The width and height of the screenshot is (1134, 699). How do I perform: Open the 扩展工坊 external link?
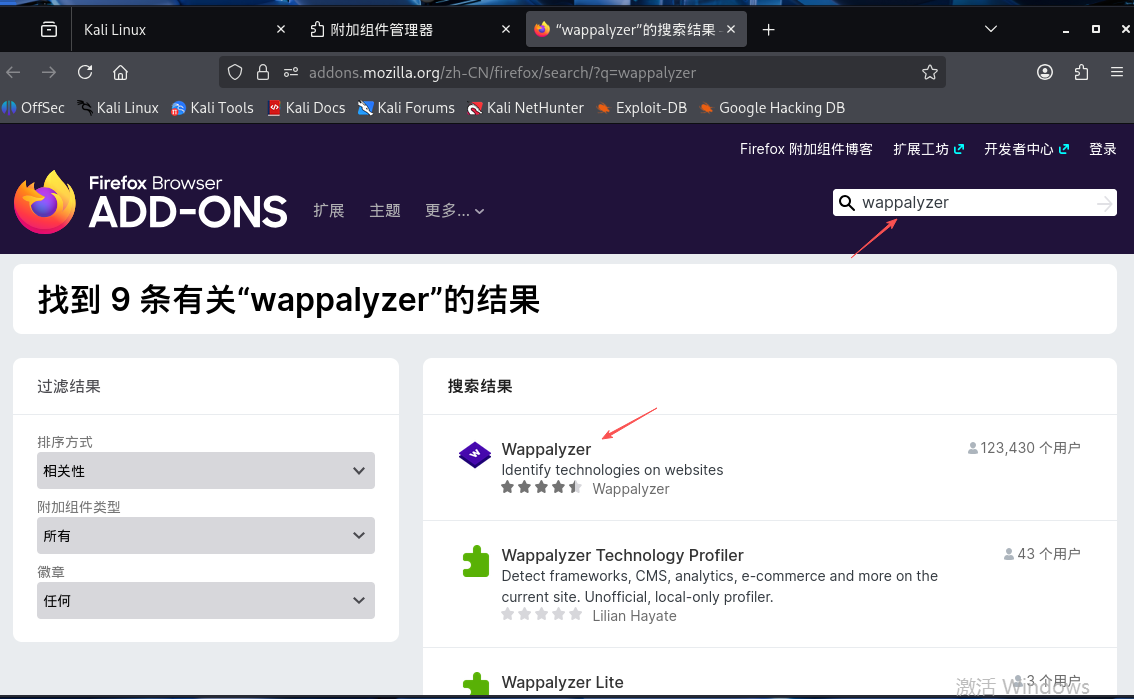[928, 149]
